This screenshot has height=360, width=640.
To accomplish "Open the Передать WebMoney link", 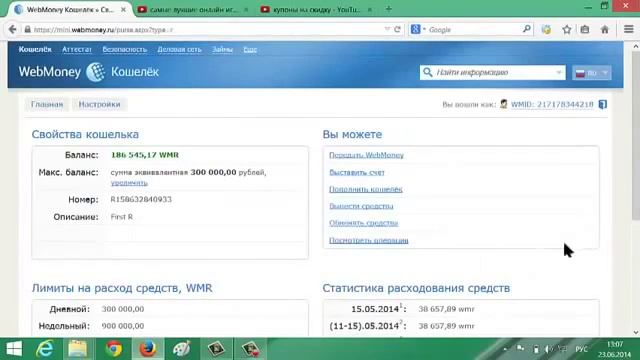I will tap(366, 155).
